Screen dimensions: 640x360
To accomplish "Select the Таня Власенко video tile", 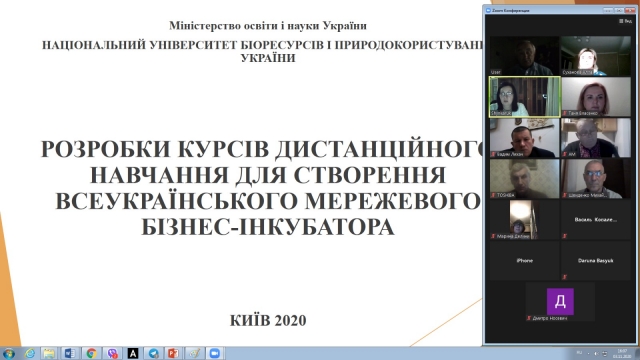I will pyautogui.click(x=596, y=97).
